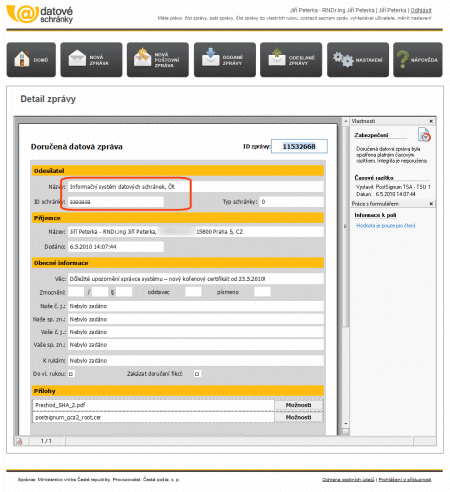Collapse the Práce s formulářem panel
This screenshot has height=492, width=450.
[x=431, y=203]
